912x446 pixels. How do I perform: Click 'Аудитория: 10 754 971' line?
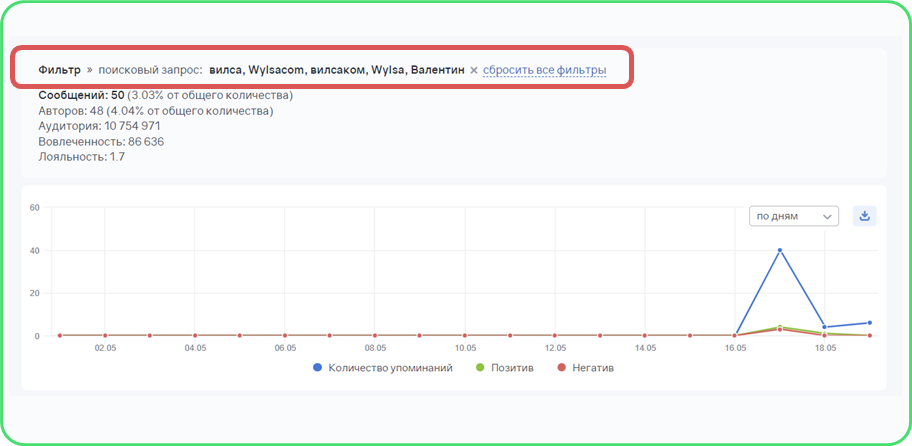coord(99,126)
